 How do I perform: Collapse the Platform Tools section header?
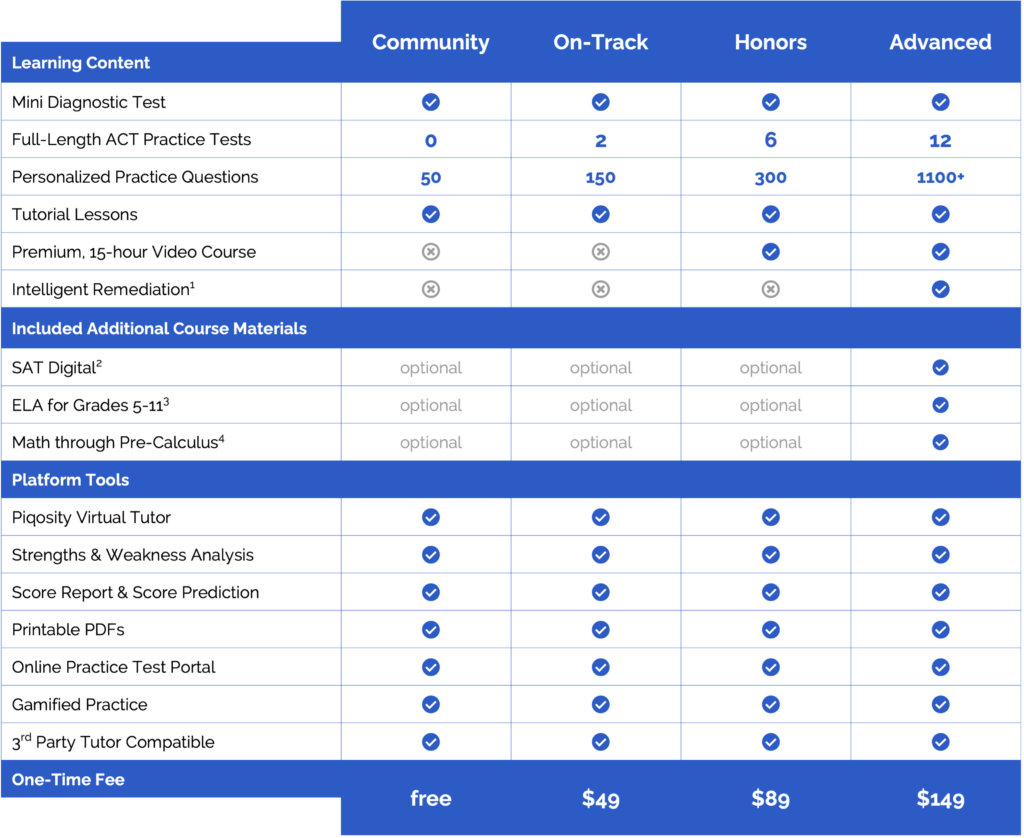tap(70, 480)
